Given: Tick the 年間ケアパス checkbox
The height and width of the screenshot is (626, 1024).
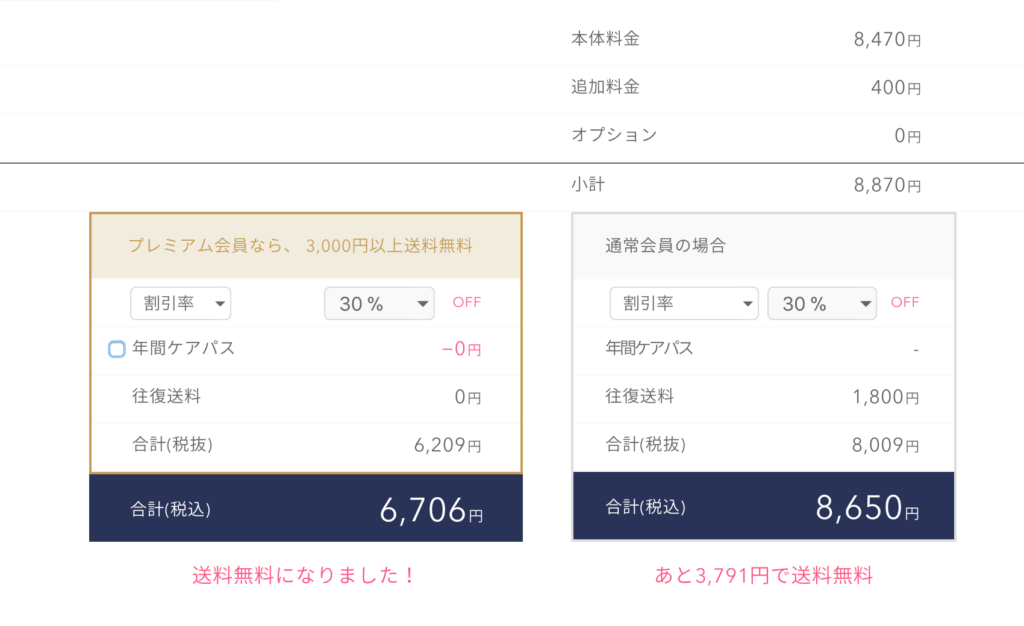Looking at the screenshot, I should 116,349.
